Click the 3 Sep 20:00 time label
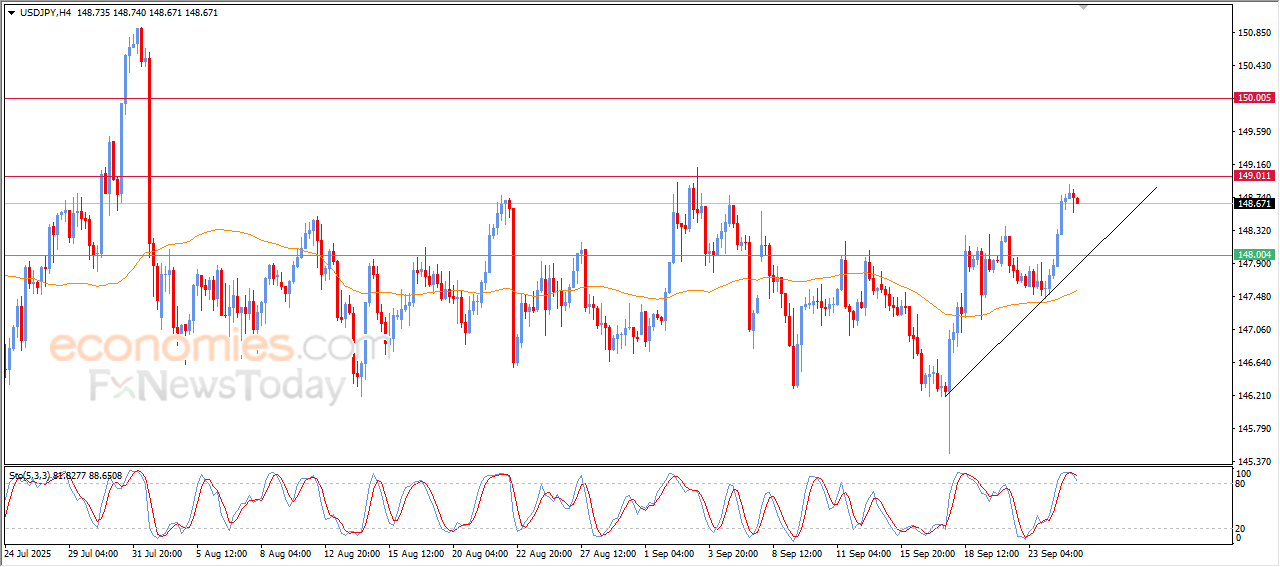Image resolution: width=1280 pixels, height=567 pixels. [x=733, y=553]
